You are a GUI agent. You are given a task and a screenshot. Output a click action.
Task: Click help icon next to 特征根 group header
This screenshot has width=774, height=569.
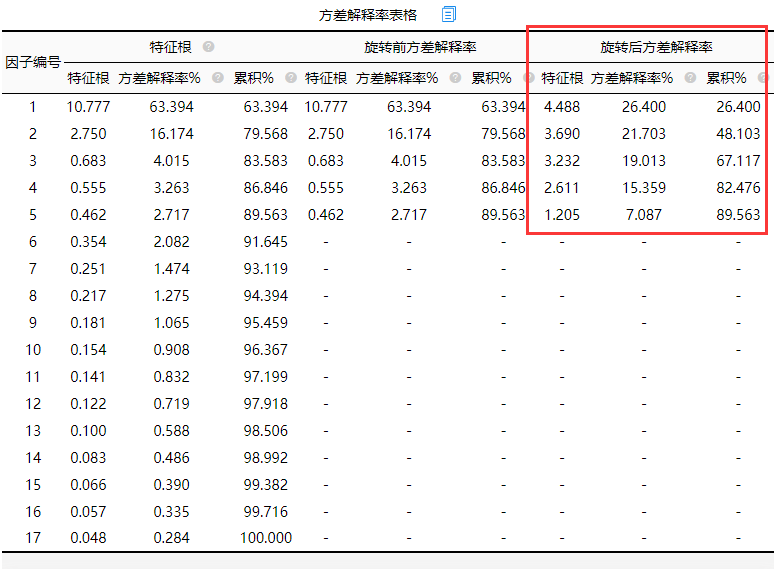click(209, 47)
